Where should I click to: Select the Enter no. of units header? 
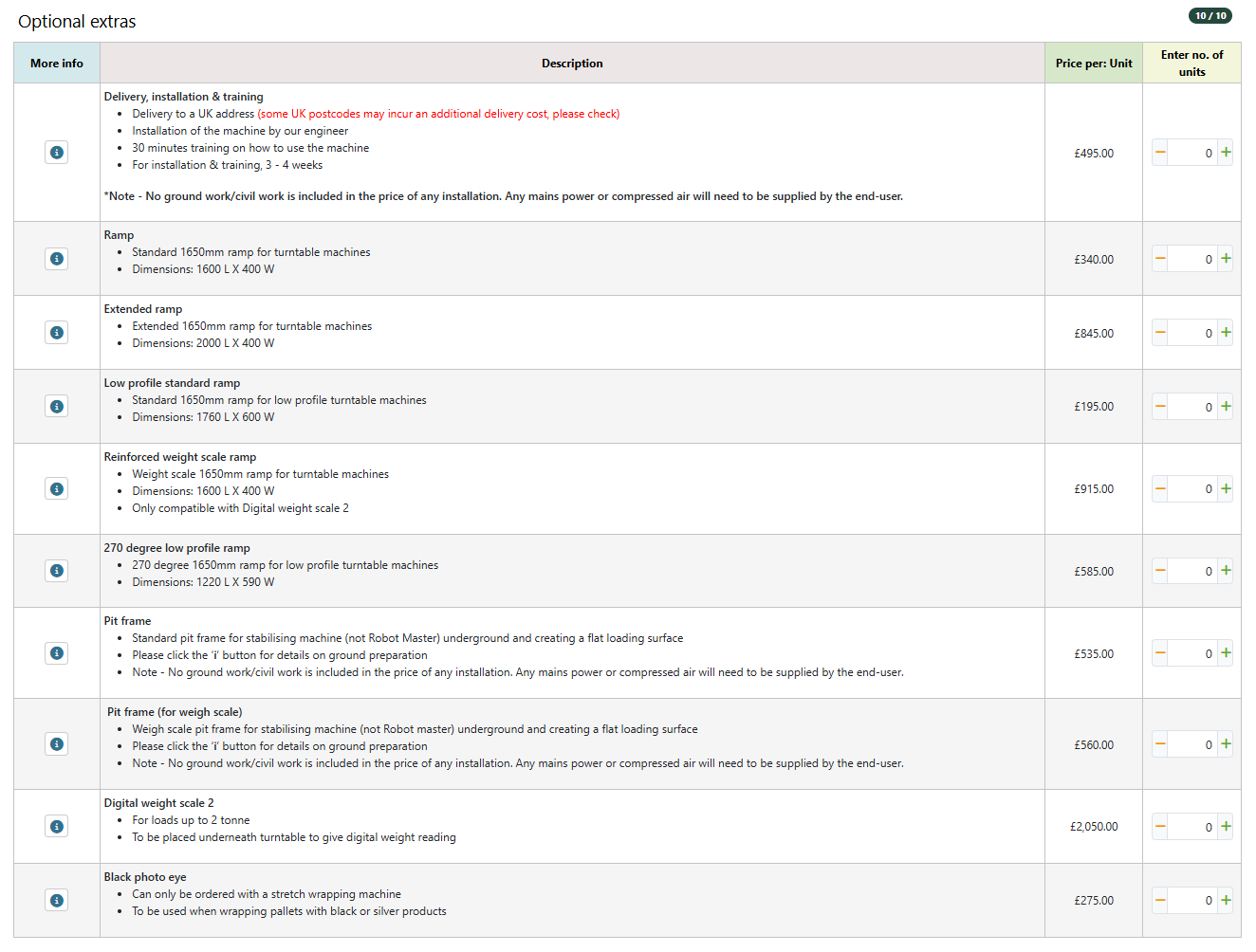click(1192, 64)
